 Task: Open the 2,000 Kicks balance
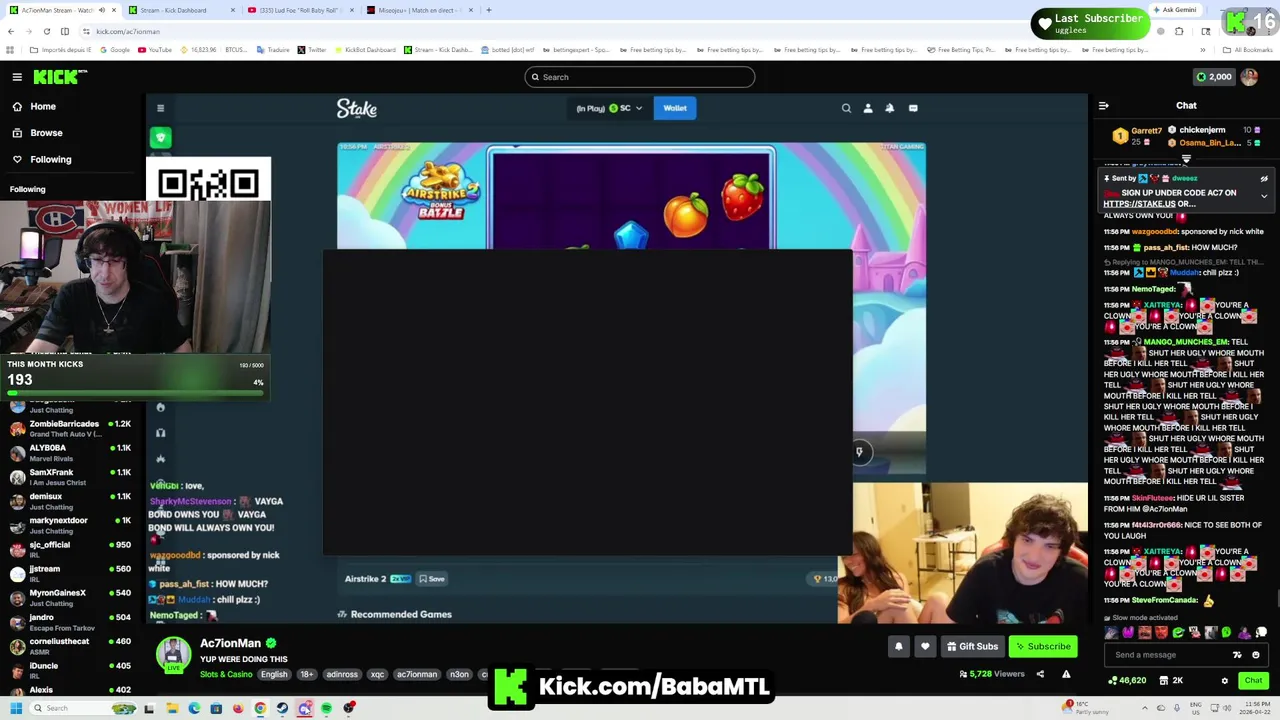[1214, 77]
